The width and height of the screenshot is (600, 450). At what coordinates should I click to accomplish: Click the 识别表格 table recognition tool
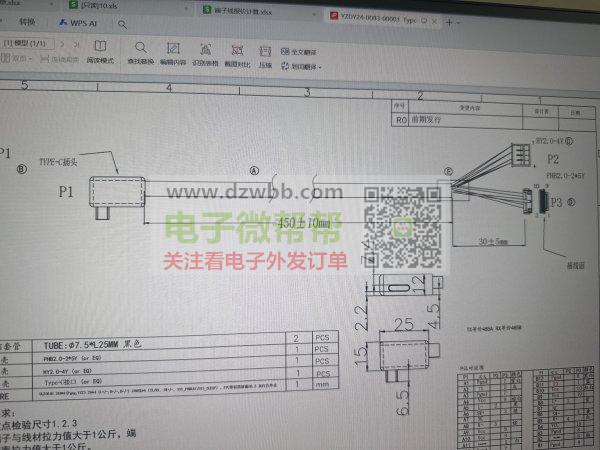[205, 55]
